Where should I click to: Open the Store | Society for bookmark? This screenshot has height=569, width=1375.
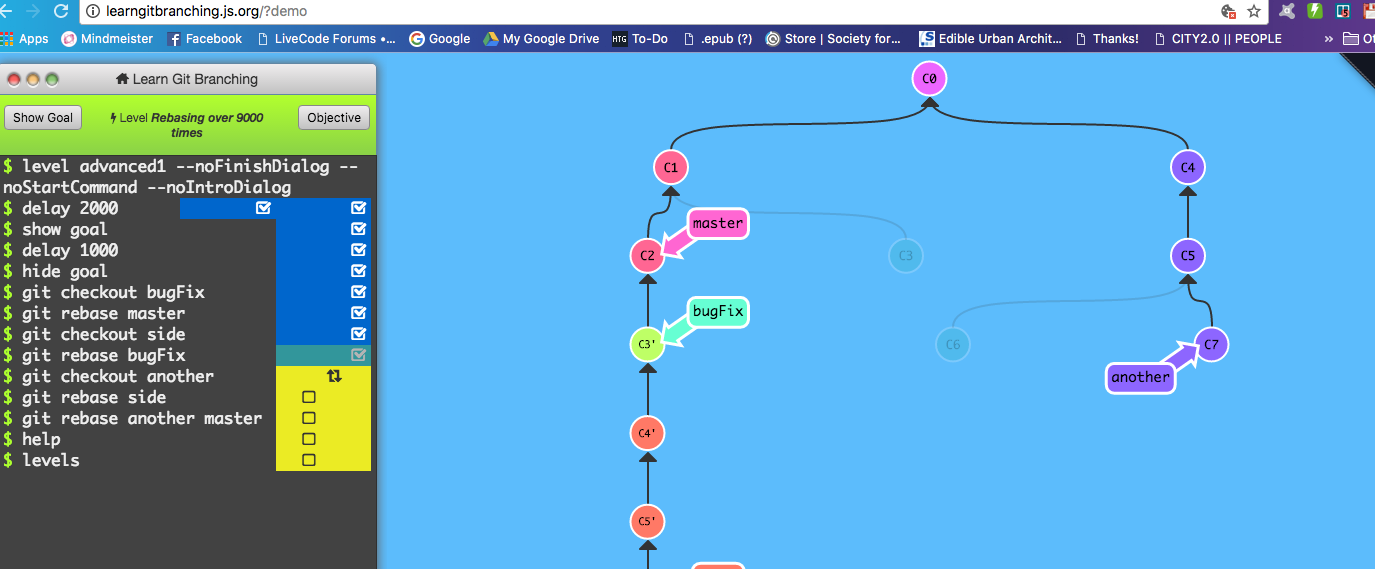pos(834,39)
